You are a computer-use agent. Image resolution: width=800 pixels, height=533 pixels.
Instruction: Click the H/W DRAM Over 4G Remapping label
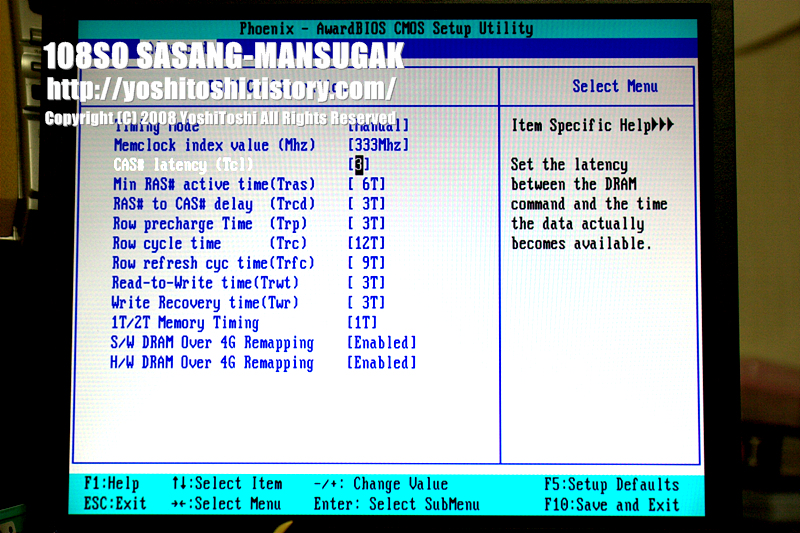click(212, 363)
